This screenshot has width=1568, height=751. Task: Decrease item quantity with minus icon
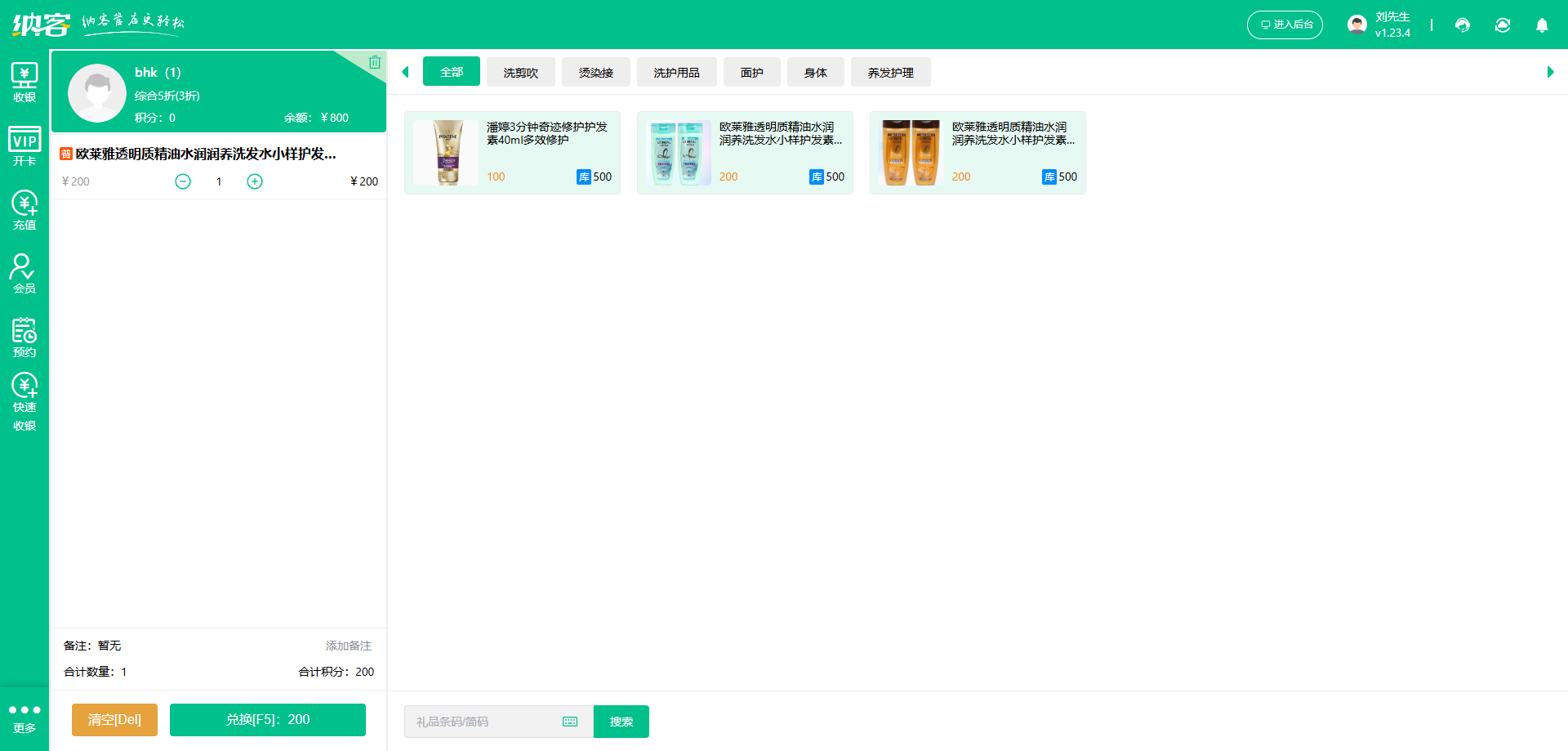tap(183, 181)
